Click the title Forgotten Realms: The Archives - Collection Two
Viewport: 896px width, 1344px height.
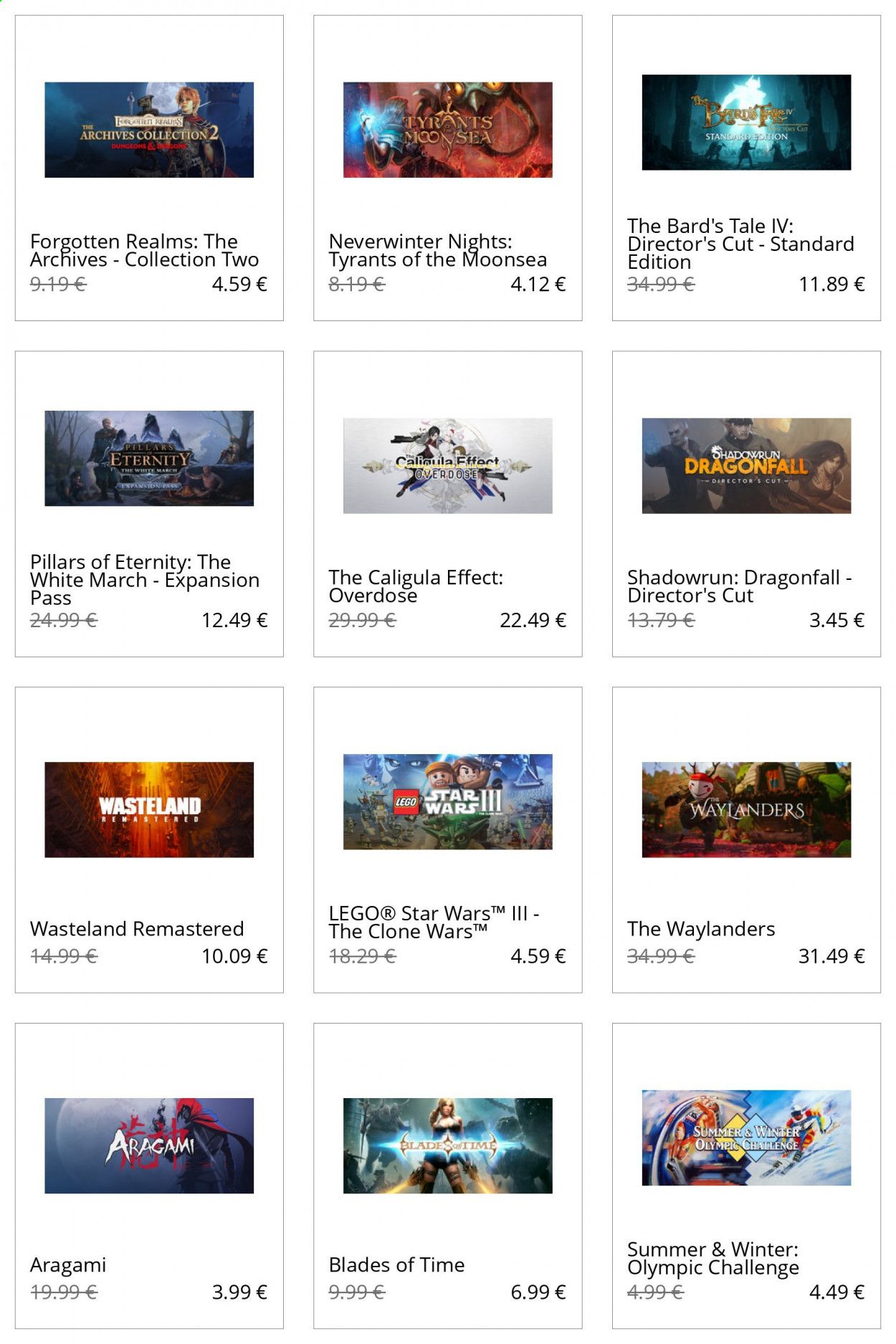click(x=144, y=250)
